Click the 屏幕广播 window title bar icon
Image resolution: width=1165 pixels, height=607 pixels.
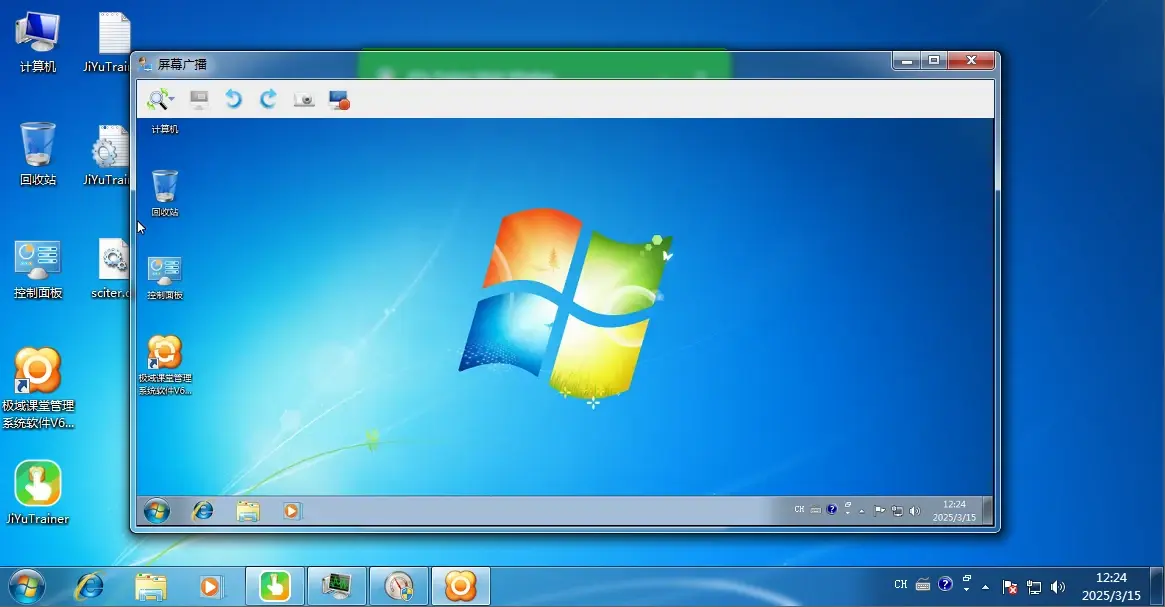click(145, 65)
